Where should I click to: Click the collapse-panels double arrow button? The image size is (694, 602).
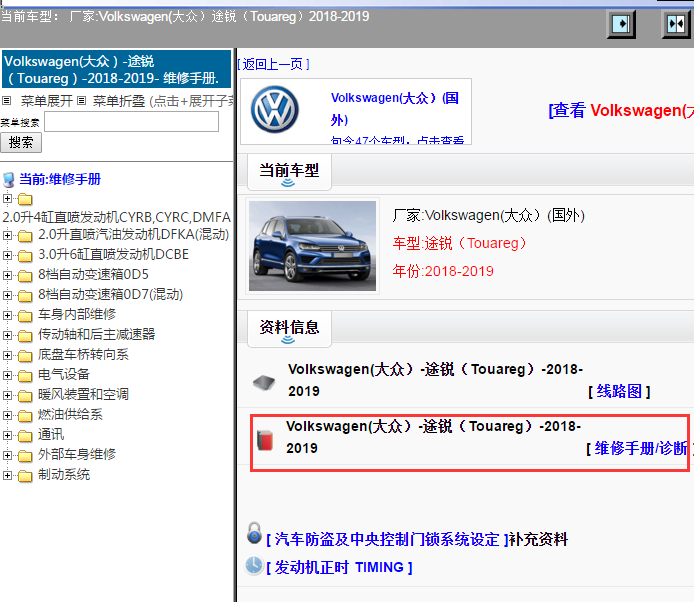676,23
